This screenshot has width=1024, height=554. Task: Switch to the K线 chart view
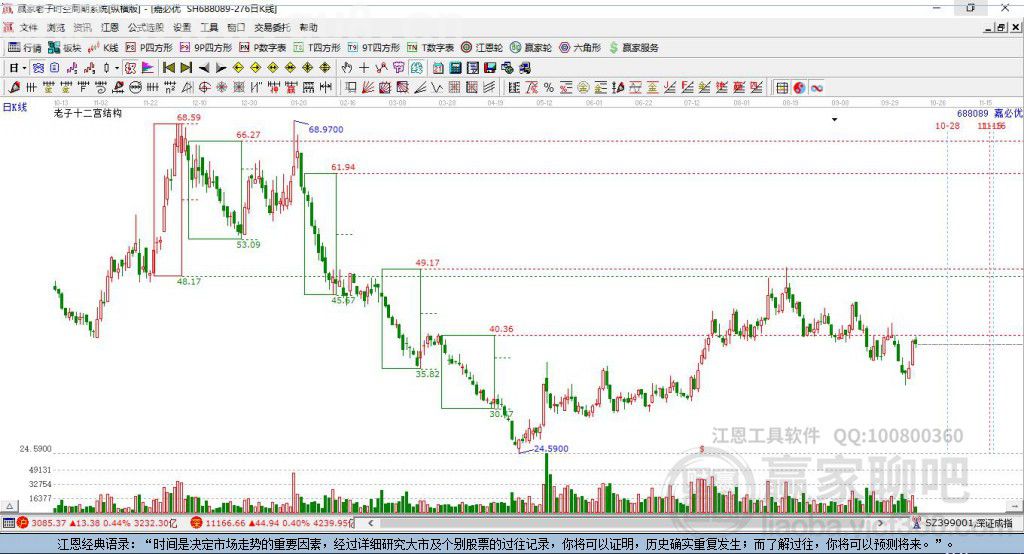tap(103, 48)
